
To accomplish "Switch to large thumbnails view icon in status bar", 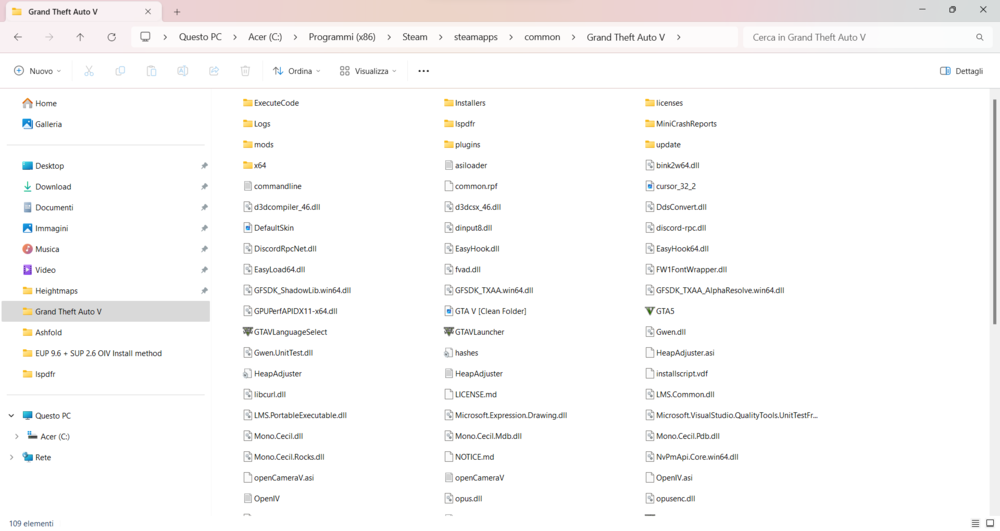I will pos(990,523).
